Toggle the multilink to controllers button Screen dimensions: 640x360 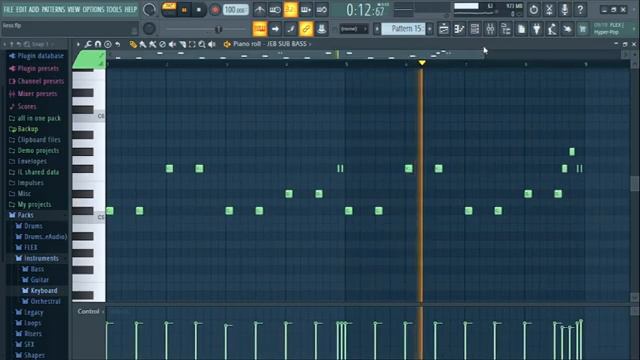pos(306,29)
